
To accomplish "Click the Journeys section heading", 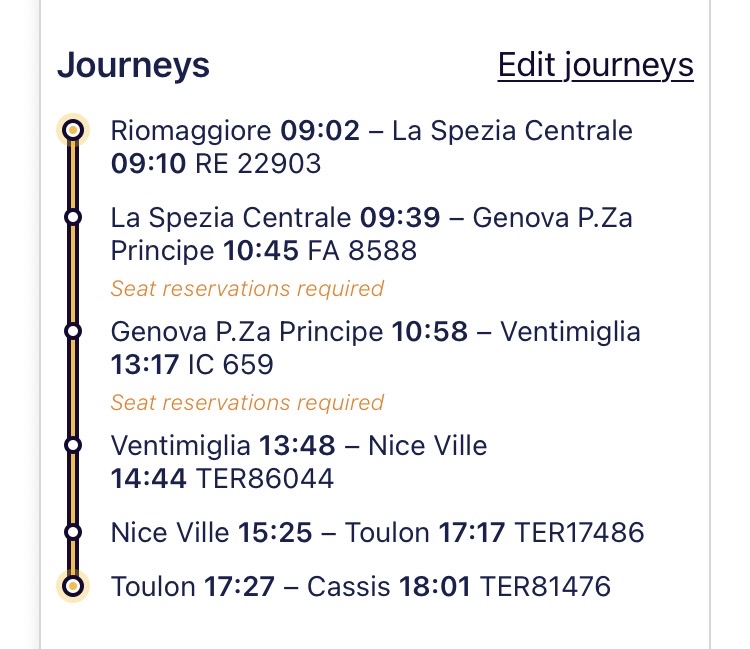I will pyautogui.click(x=133, y=65).
